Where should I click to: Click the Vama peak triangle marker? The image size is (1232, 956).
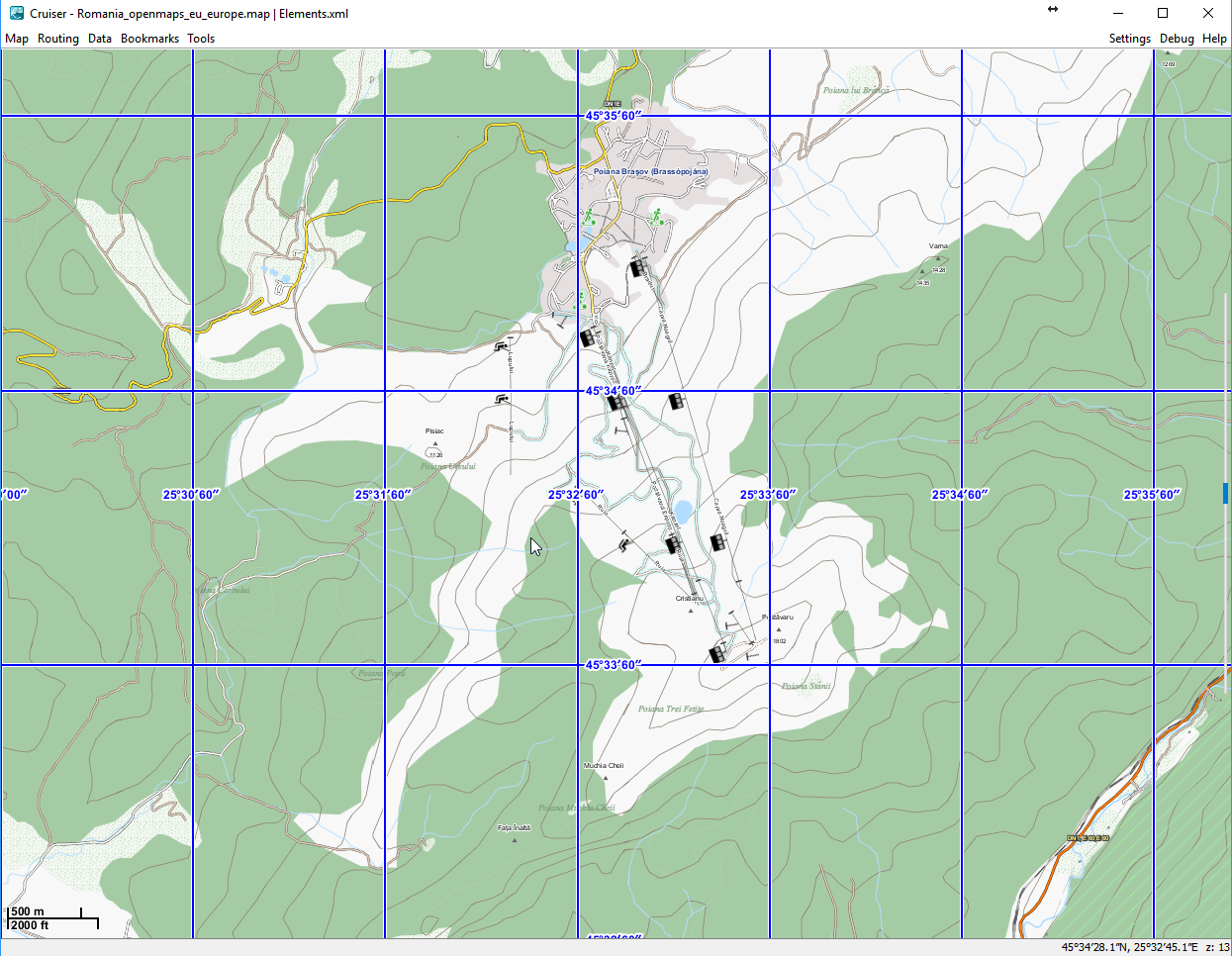tap(938, 258)
